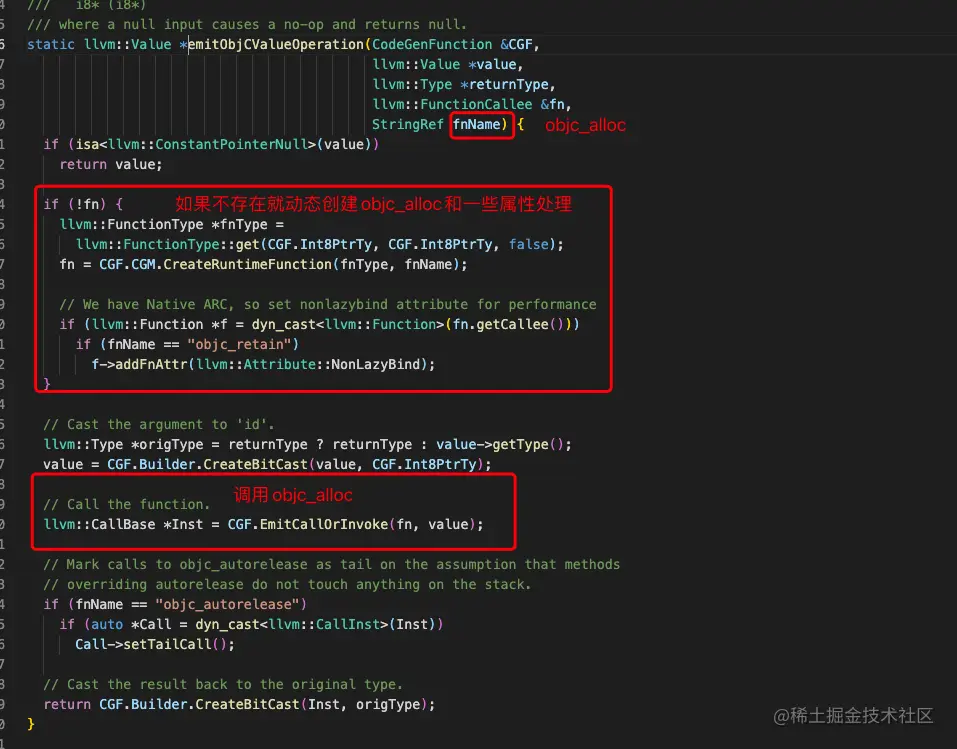This screenshot has width=957, height=749.
Task: Click the 'fn.getCallee()' call
Action: click(x=508, y=325)
